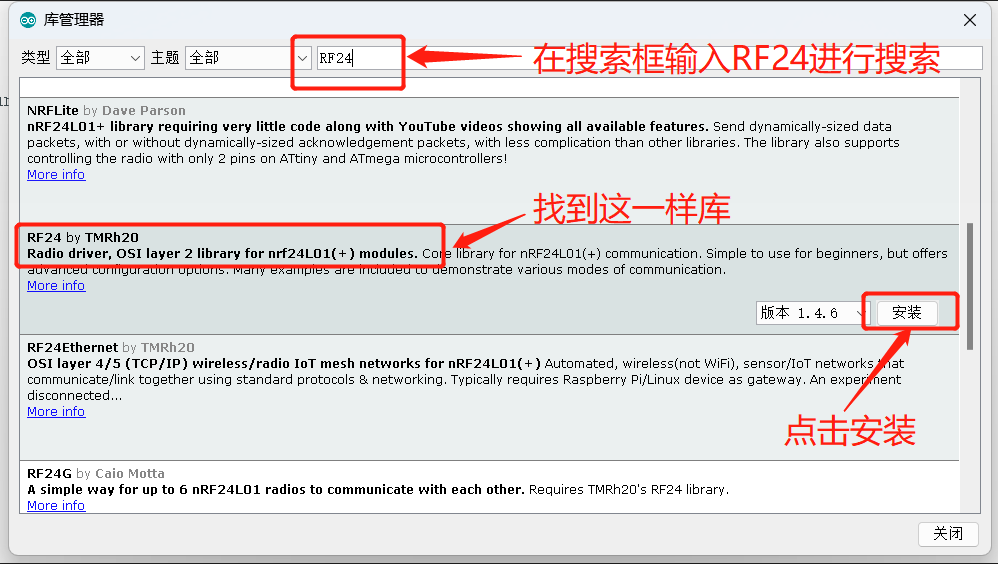Viewport: 998px width, 564px height.
Task: Click the 关闭 close button at bottom
Action: 948,533
